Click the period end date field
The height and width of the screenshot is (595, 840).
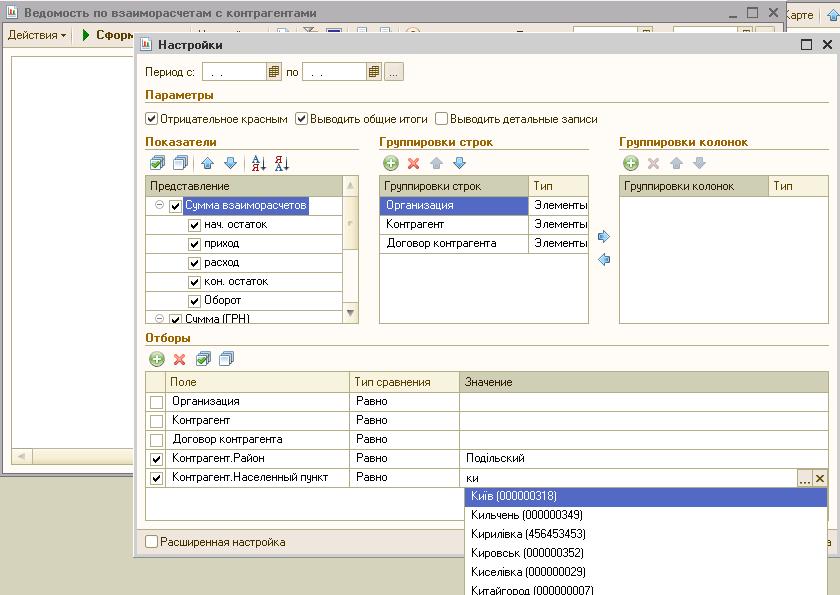[x=334, y=72]
